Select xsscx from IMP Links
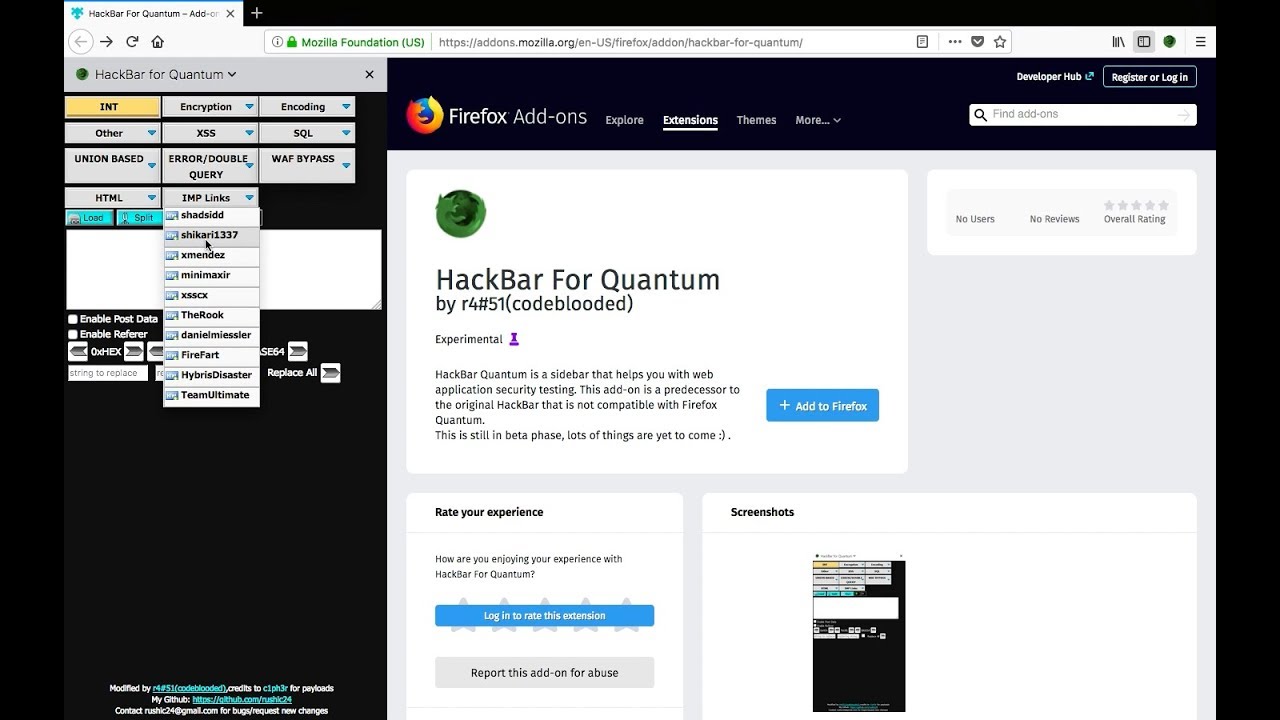Image resolution: width=1280 pixels, height=720 pixels. click(212, 296)
